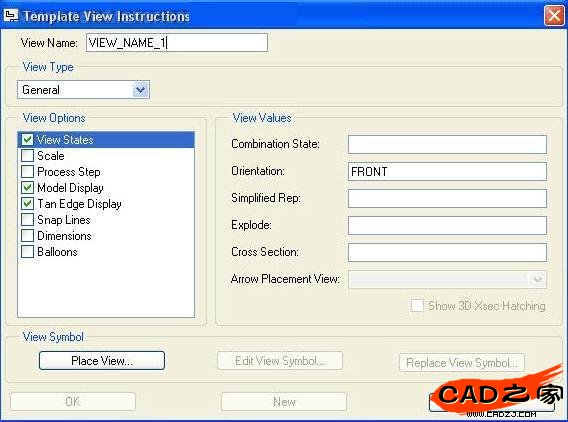Select the Simplified Rep input box
The image size is (568, 422).
(447, 199)
